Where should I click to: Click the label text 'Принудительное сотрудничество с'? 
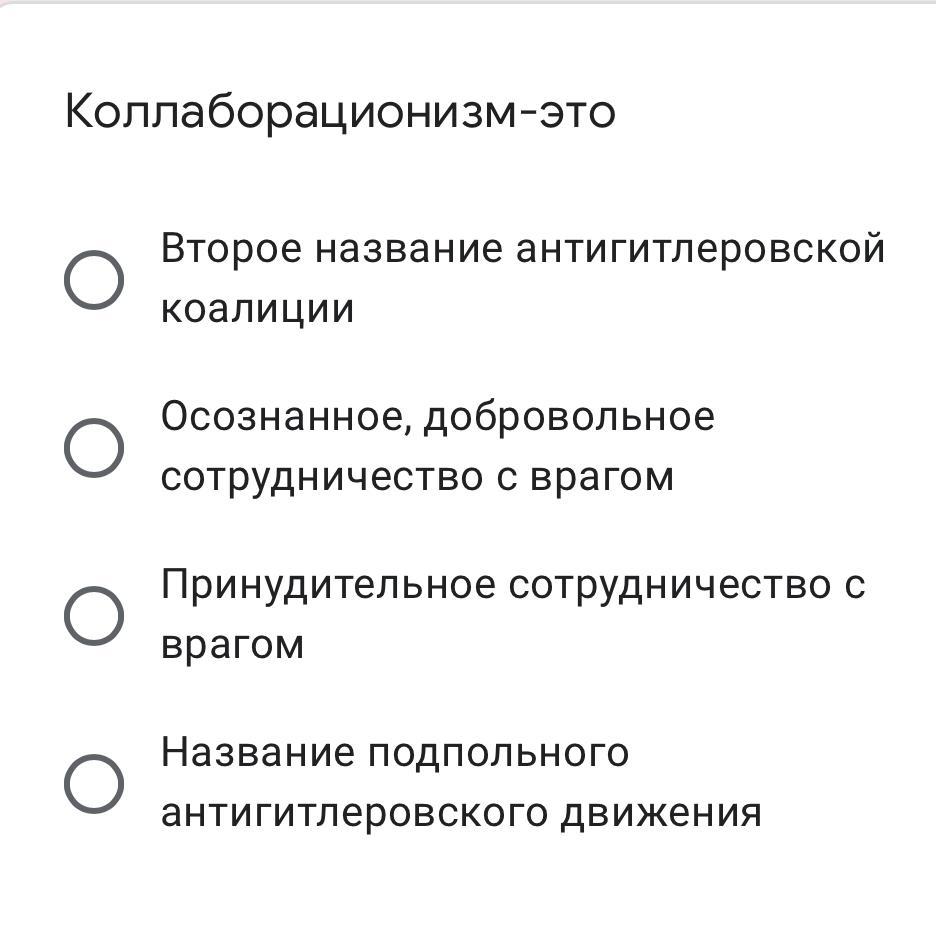[513, 586]
